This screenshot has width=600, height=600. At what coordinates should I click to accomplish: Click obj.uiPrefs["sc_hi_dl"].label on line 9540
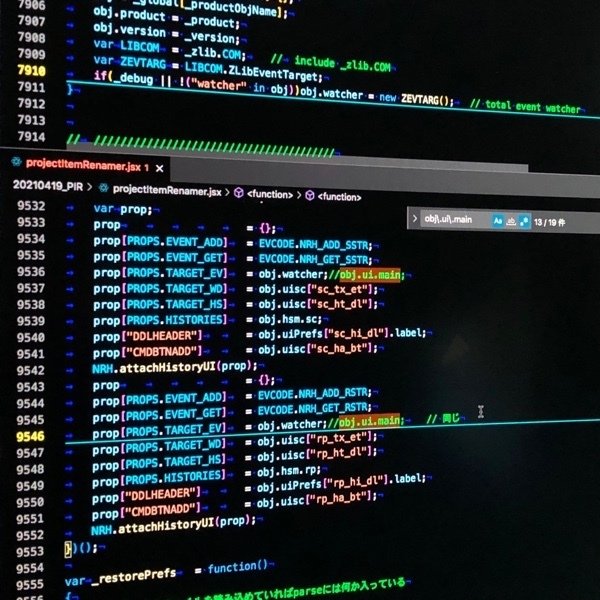(342, 334)
